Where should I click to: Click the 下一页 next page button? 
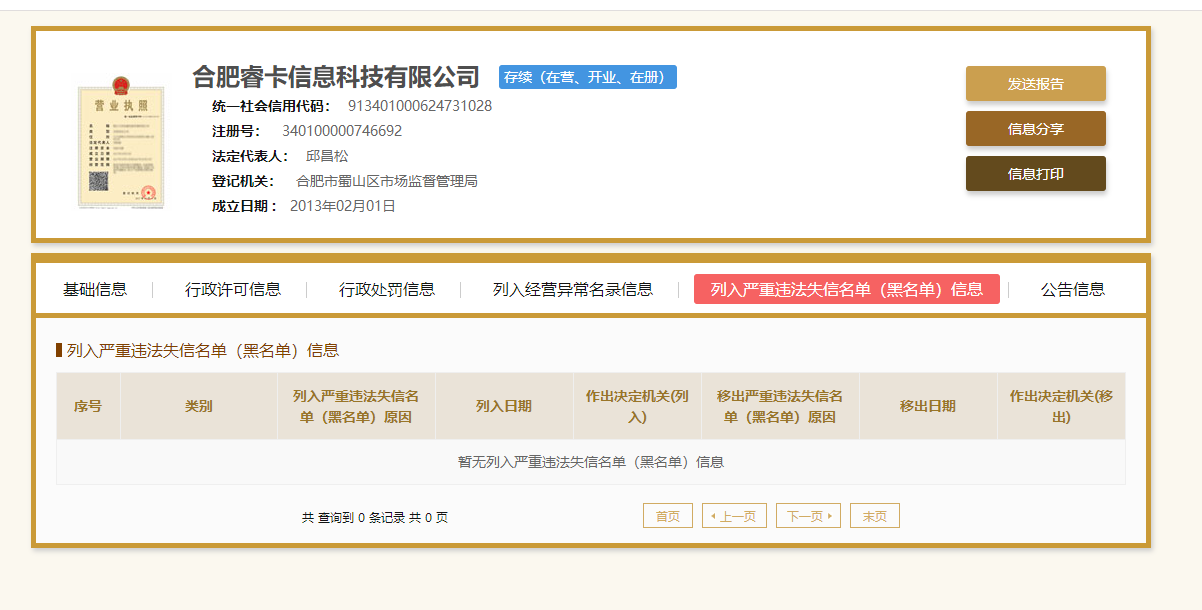pyautogui.click(x=808, y=516)
